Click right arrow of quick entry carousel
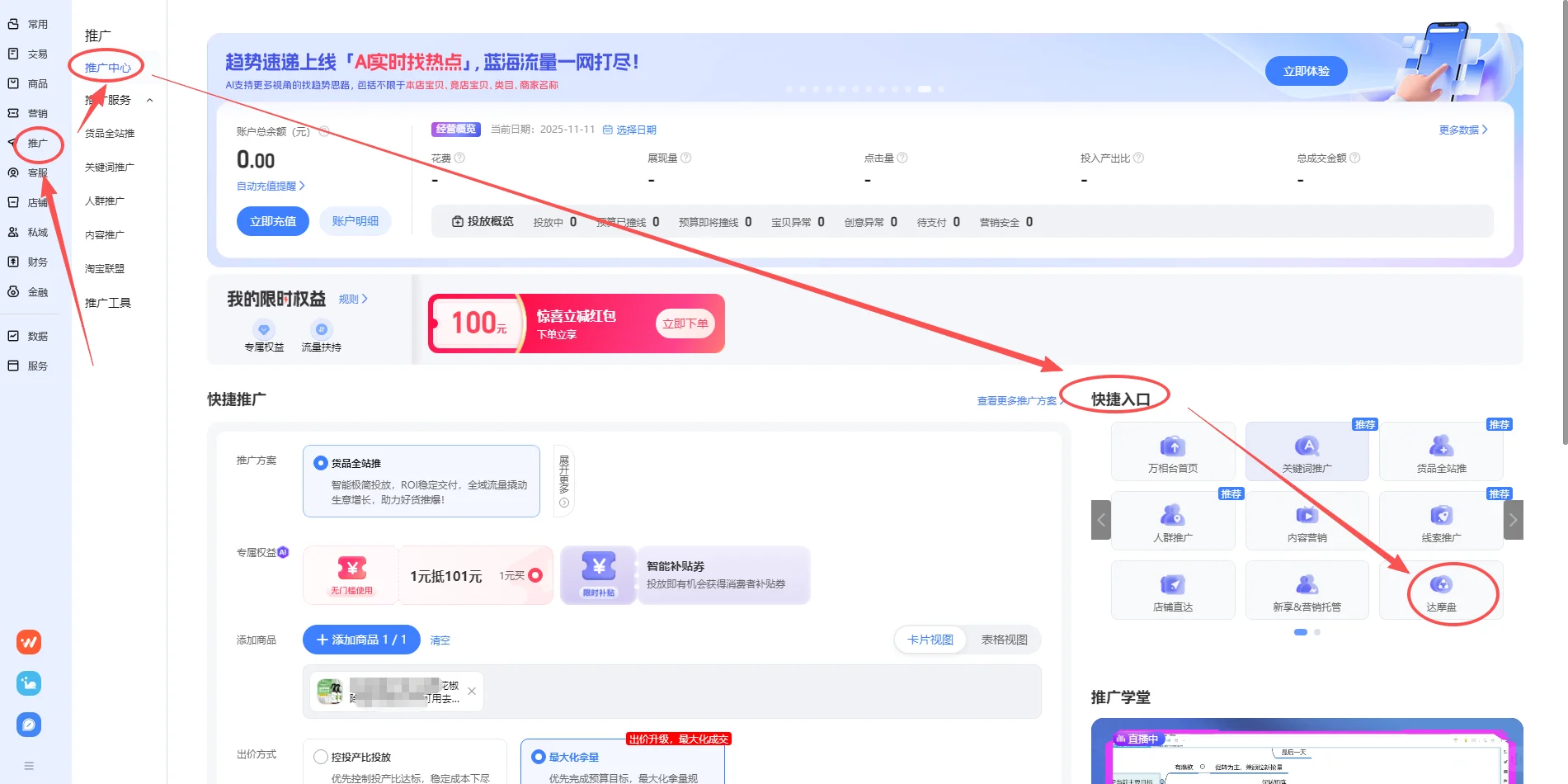 tap(1513, 520)
